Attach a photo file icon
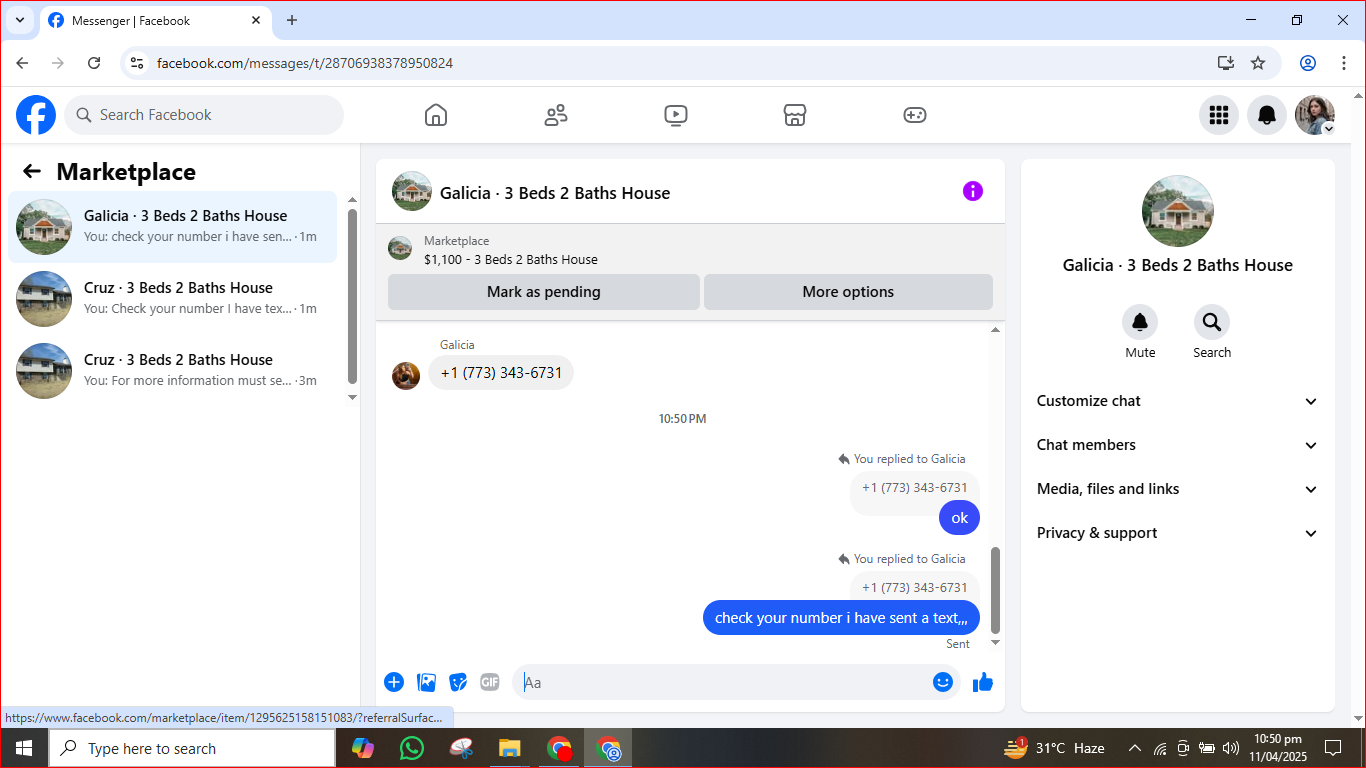This screenshot has height=768, width=1366. [427, 682]
